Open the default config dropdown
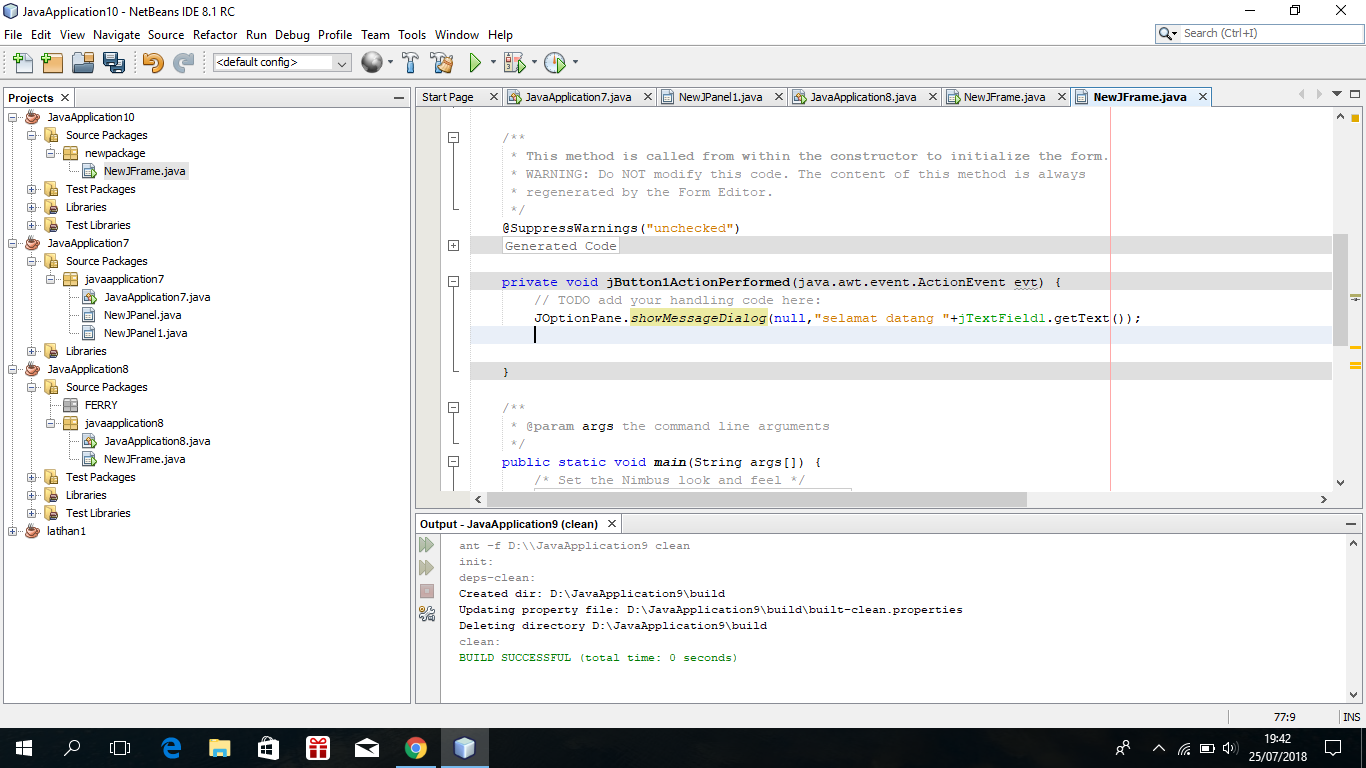The image size is (1366, 768). click(x=282, y=62)
